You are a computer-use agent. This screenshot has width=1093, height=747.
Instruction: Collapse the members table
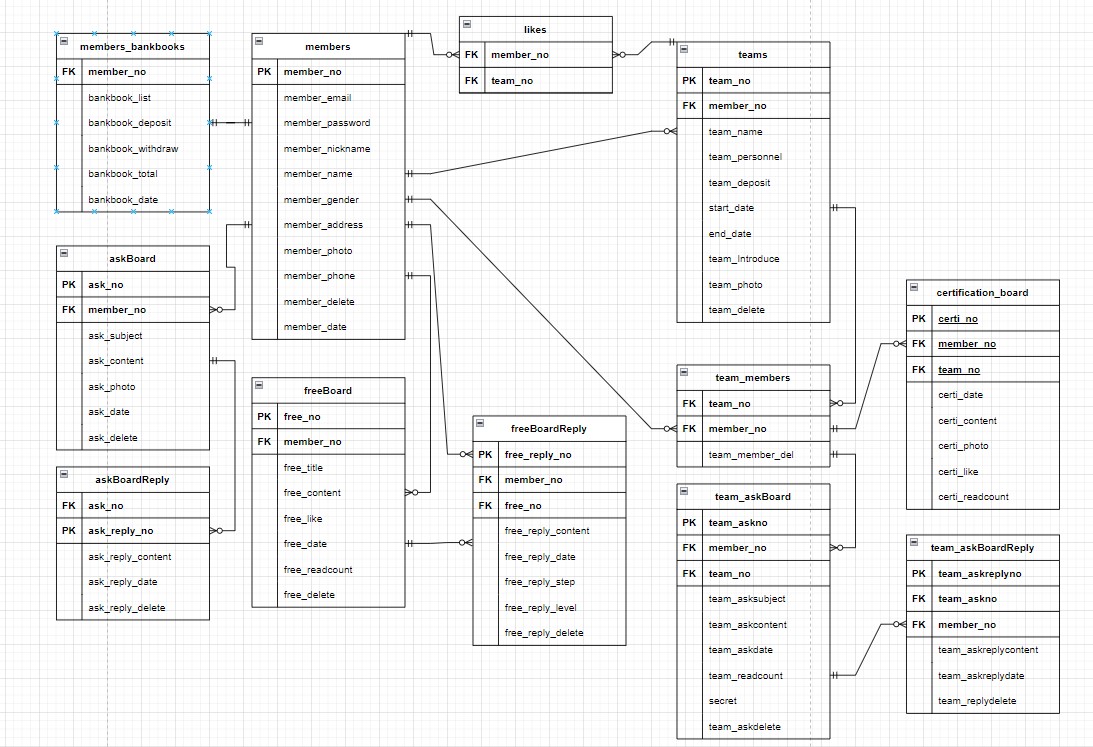[259, 41]
